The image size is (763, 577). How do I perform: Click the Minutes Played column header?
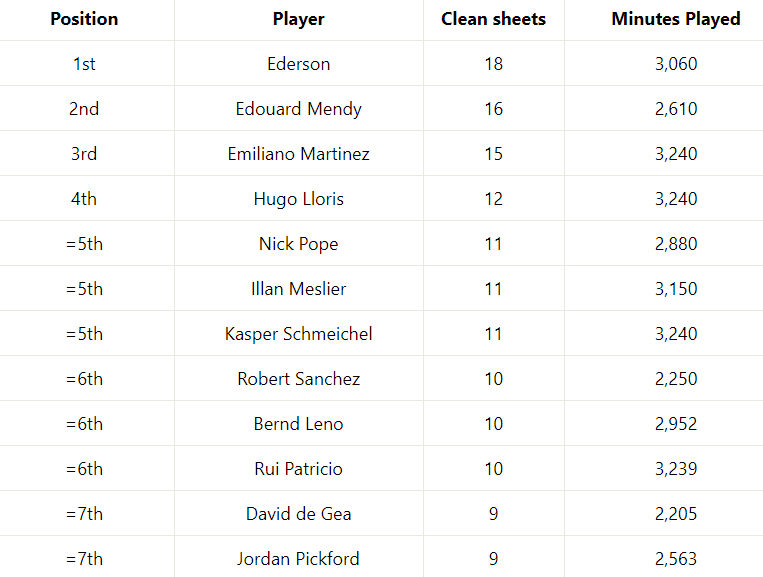click(676, 19)
